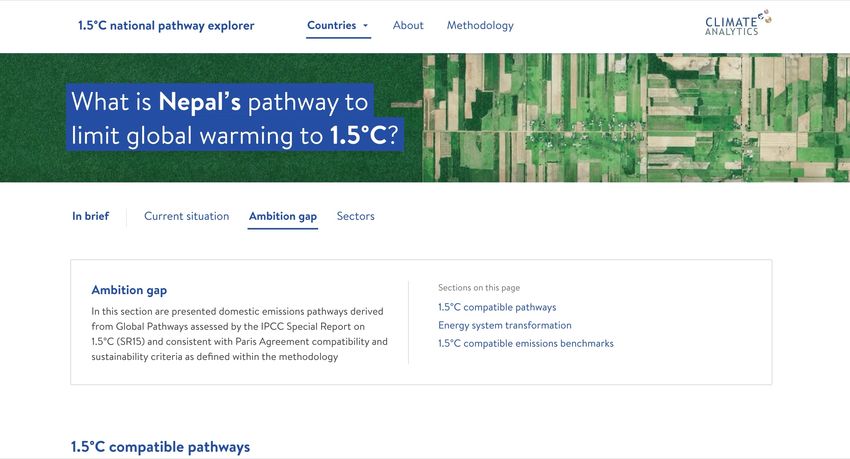Click the Climate Analytics logo

[x=738, y=23]
